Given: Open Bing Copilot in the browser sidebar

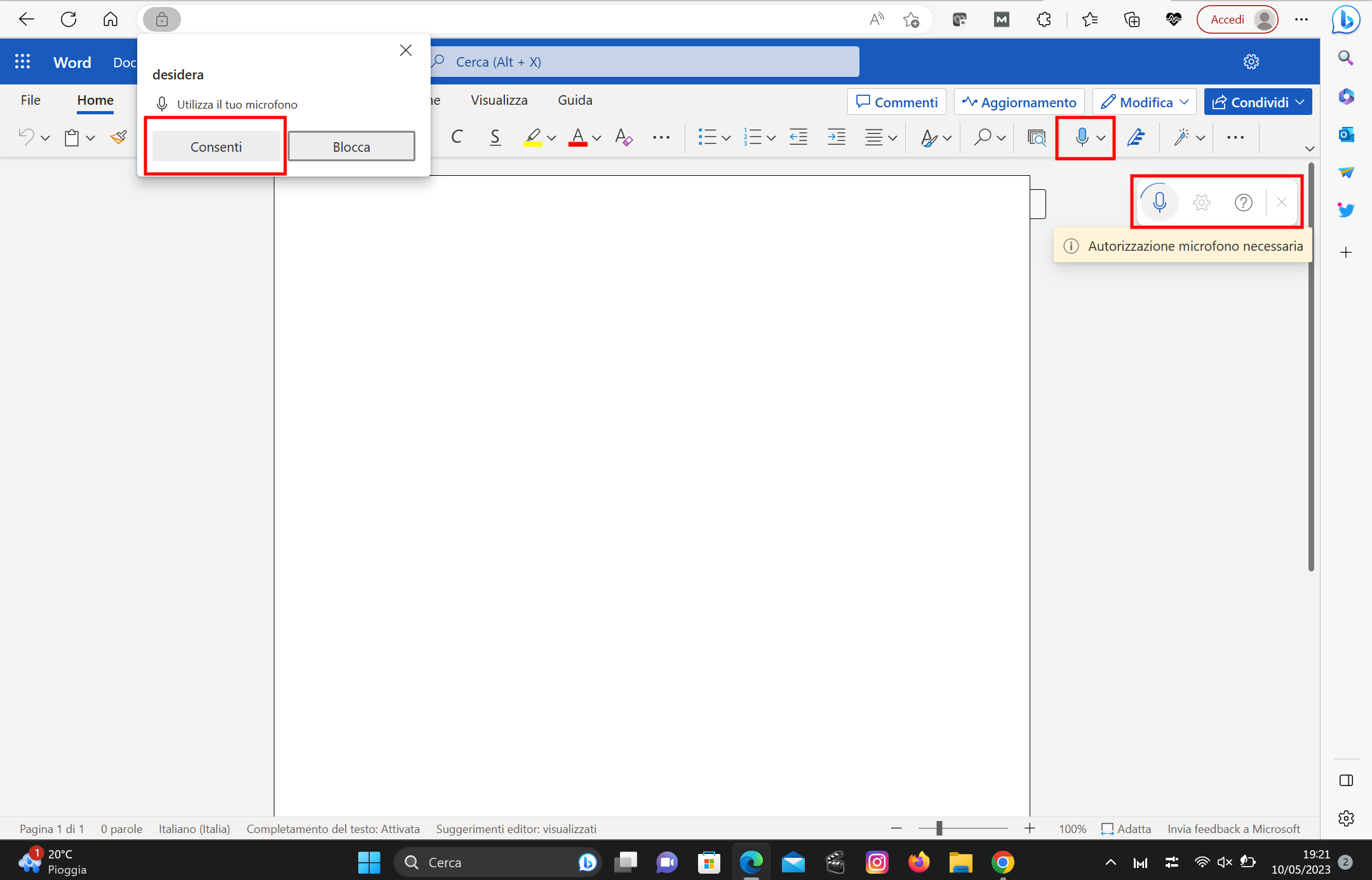Looking at the screenshot, I should (1345, 19).
